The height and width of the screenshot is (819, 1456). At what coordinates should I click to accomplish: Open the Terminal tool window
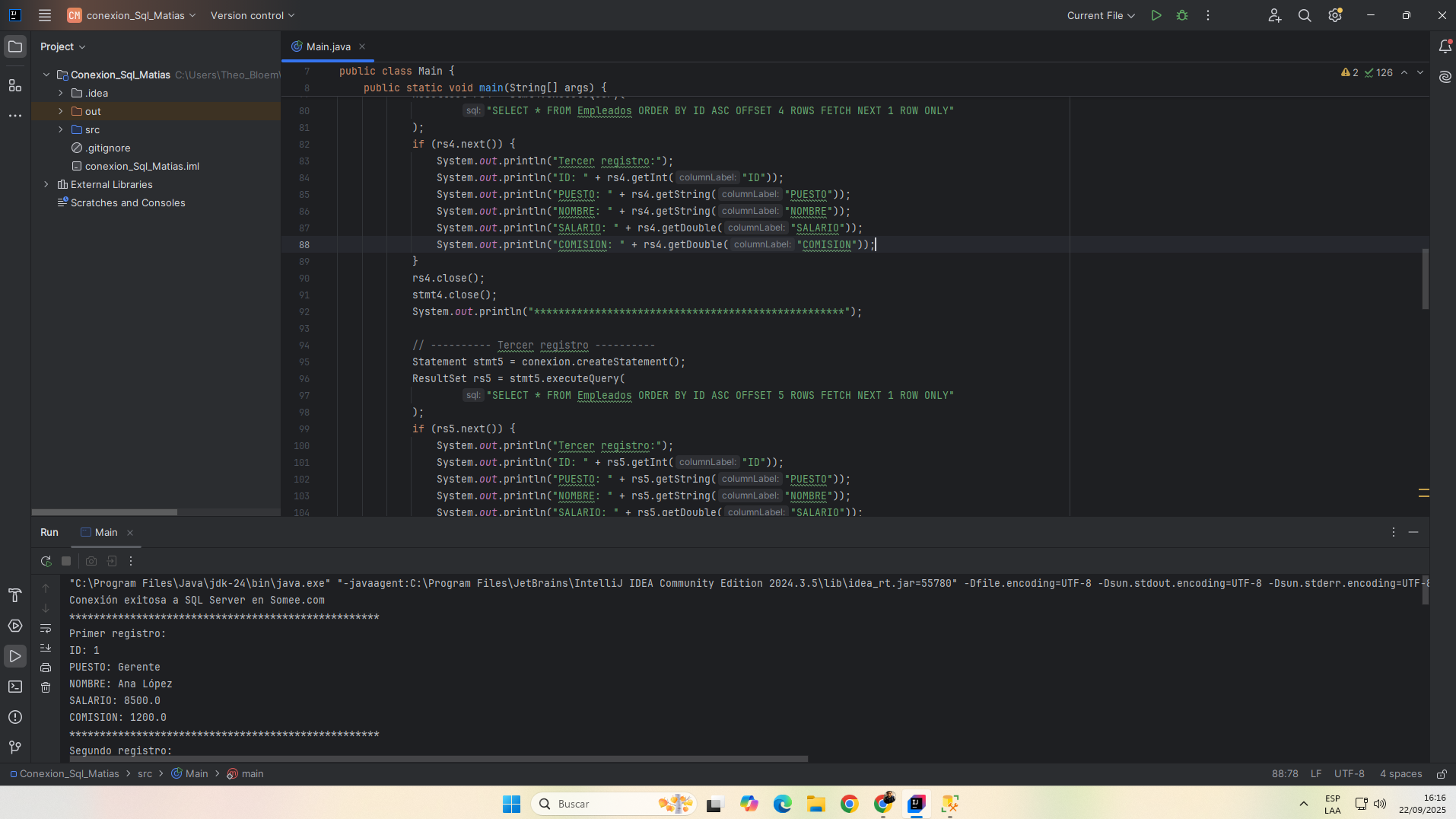pos(14,687)
